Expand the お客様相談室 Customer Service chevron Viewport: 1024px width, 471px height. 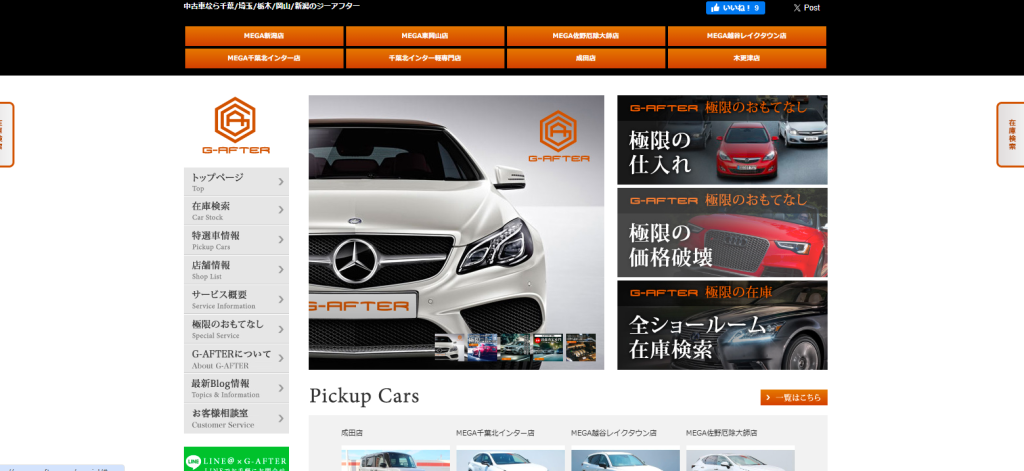281,418
